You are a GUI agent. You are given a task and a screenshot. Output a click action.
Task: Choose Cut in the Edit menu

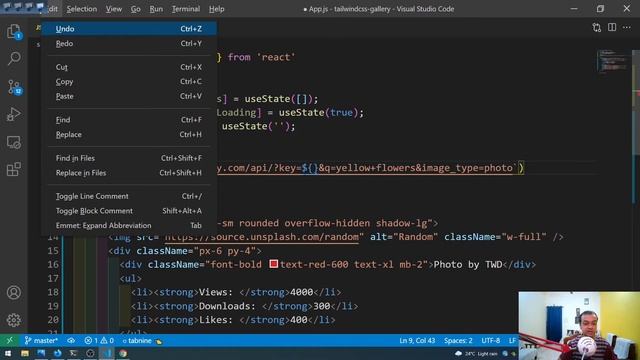(129, 67)
